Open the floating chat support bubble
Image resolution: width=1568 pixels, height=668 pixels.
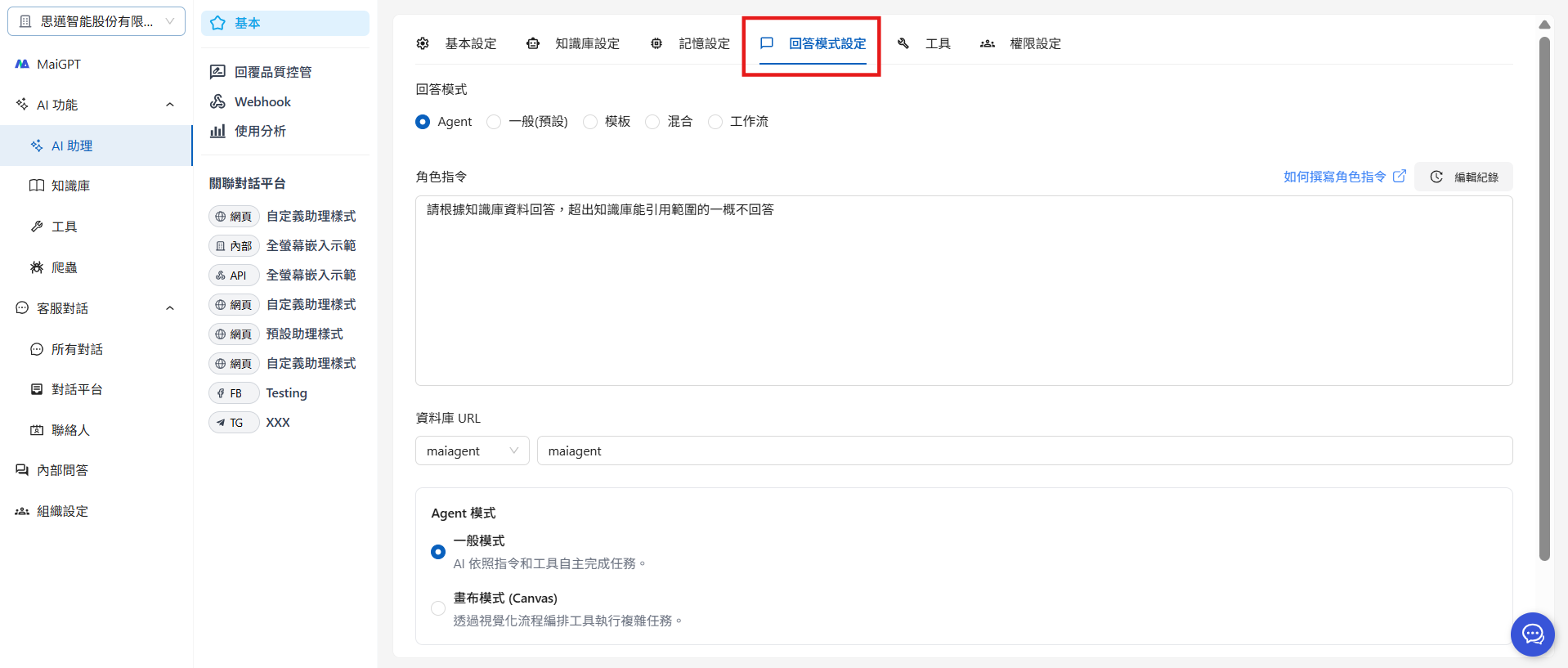1532,634
